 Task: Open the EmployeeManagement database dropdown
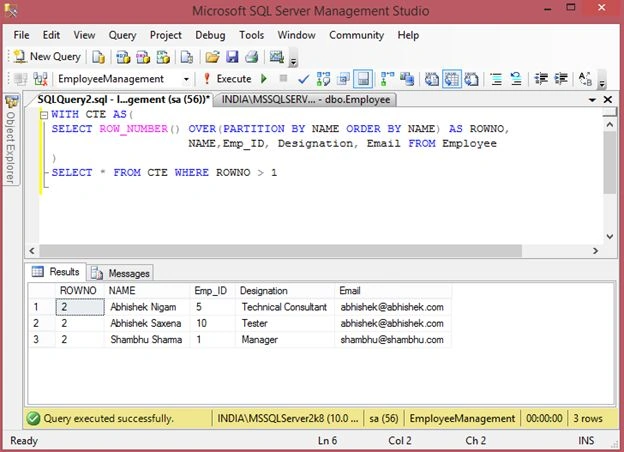[x=185, y=79]
